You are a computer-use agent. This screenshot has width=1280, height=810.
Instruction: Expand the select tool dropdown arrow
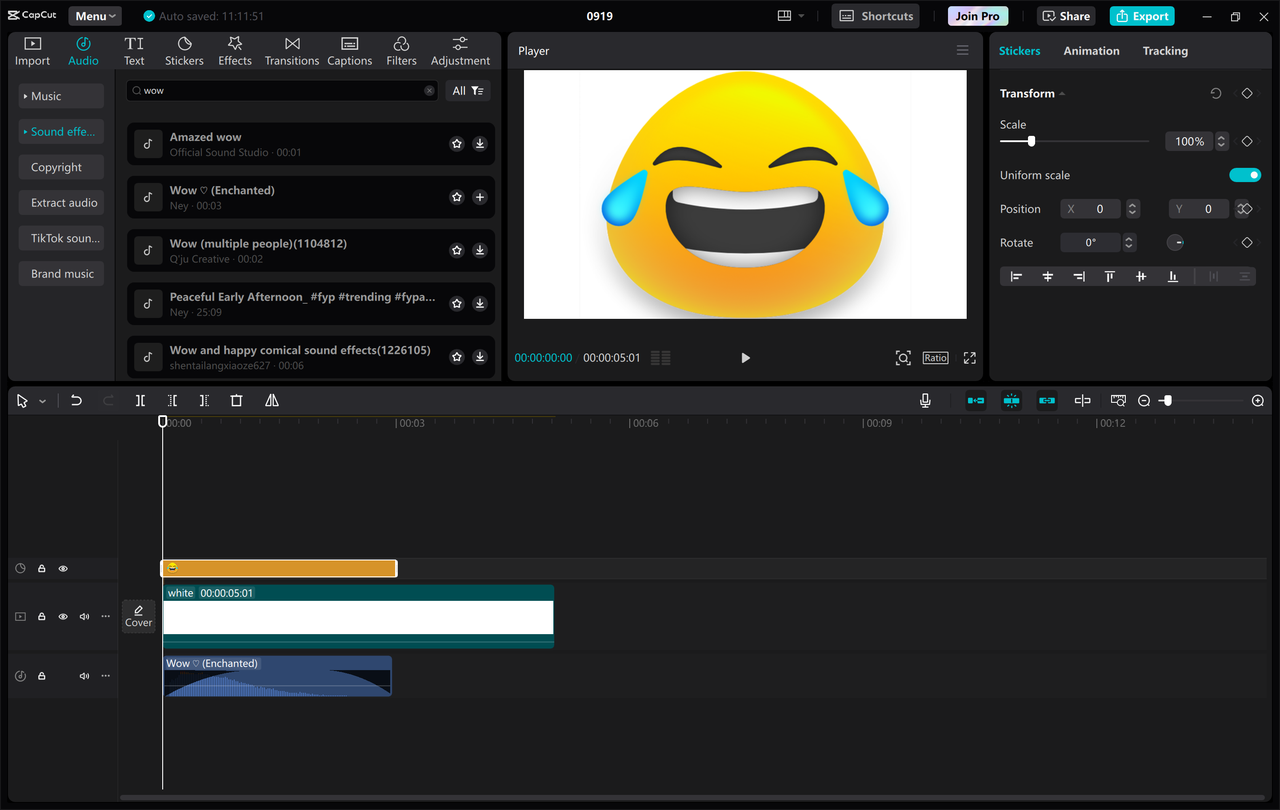[42, 400]
